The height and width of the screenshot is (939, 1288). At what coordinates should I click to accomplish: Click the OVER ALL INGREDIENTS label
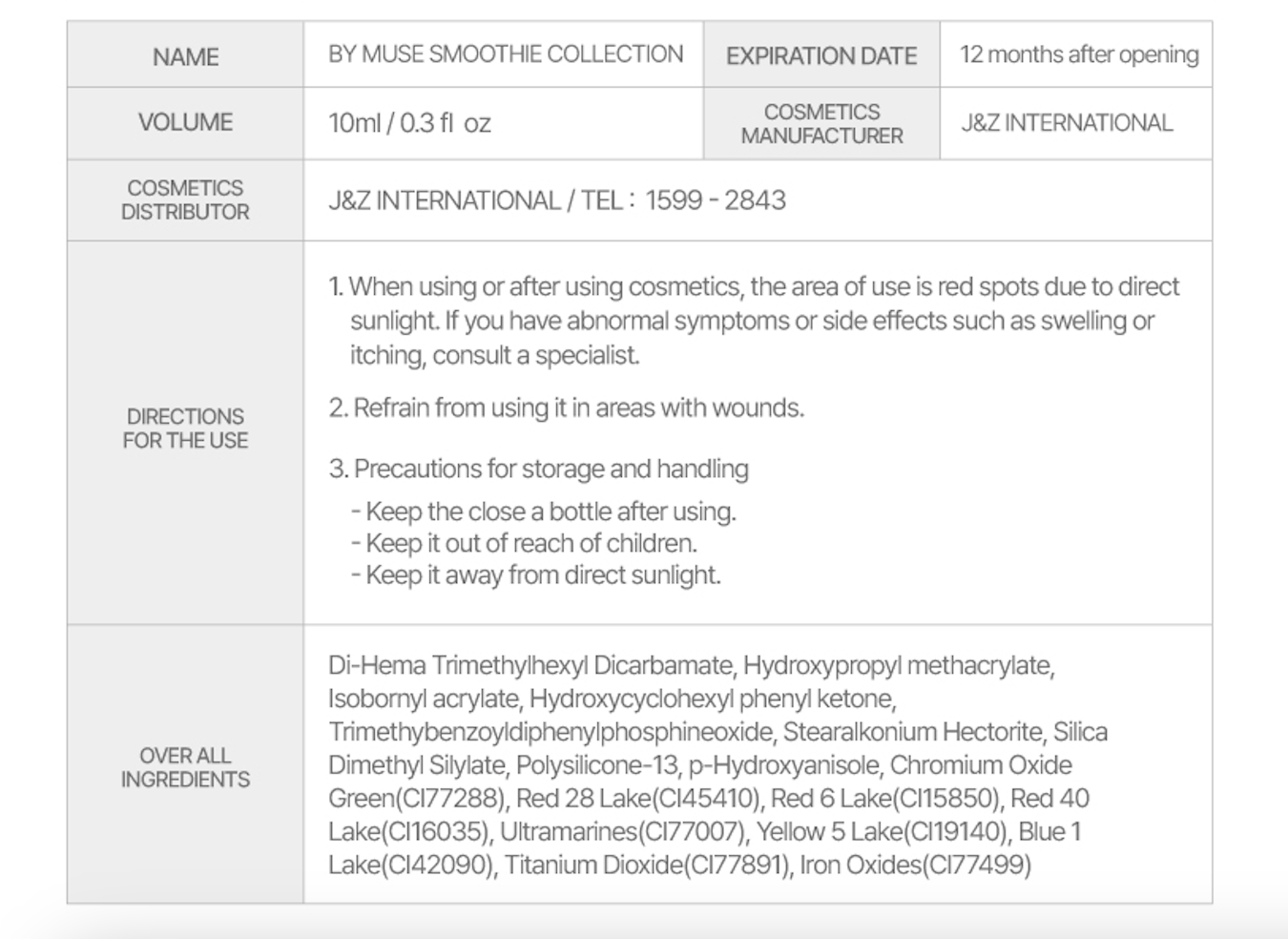pyautogui.click(x=185, y=767)
